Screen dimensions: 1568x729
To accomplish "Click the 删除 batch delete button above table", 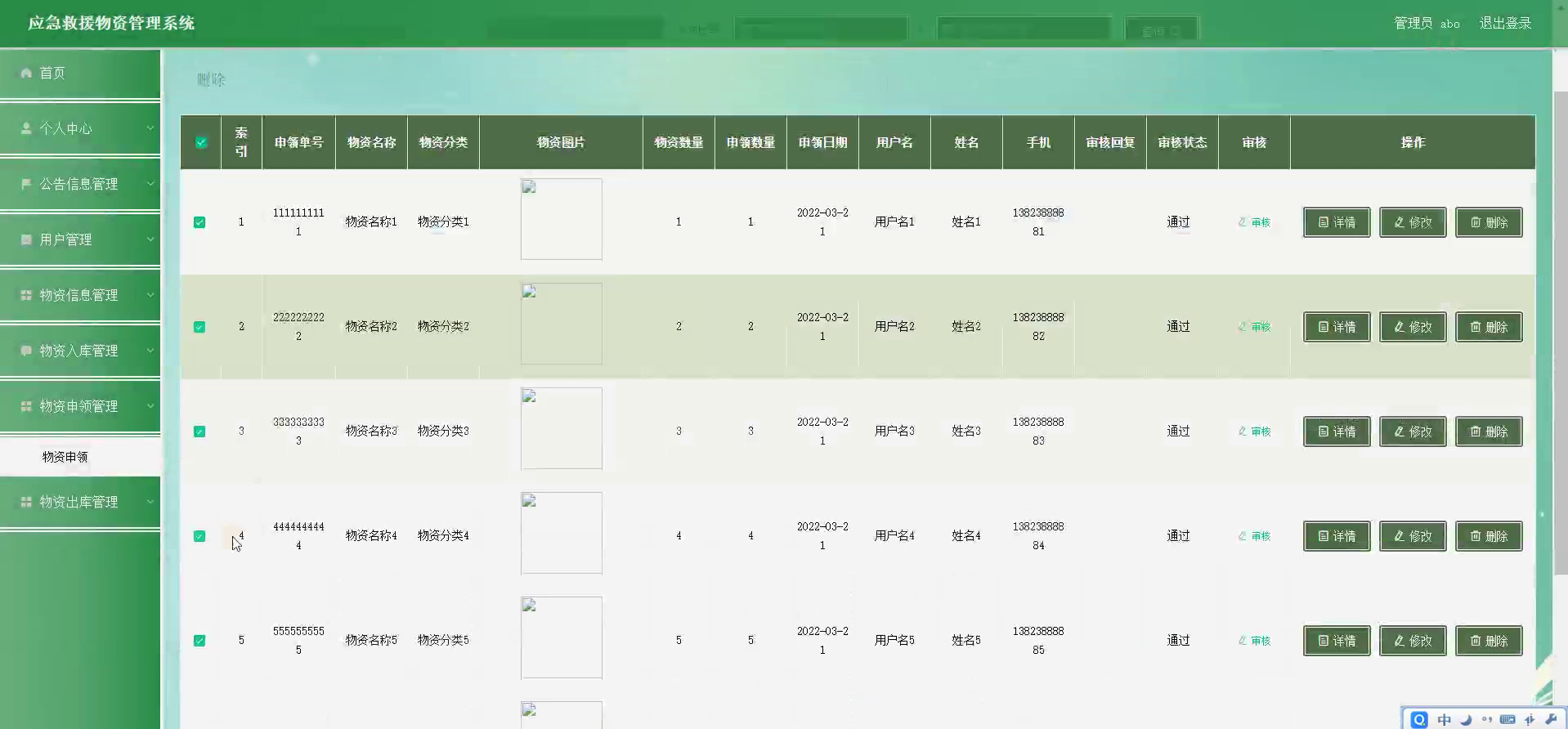I will pyautogui.click(x=211, y=79).
